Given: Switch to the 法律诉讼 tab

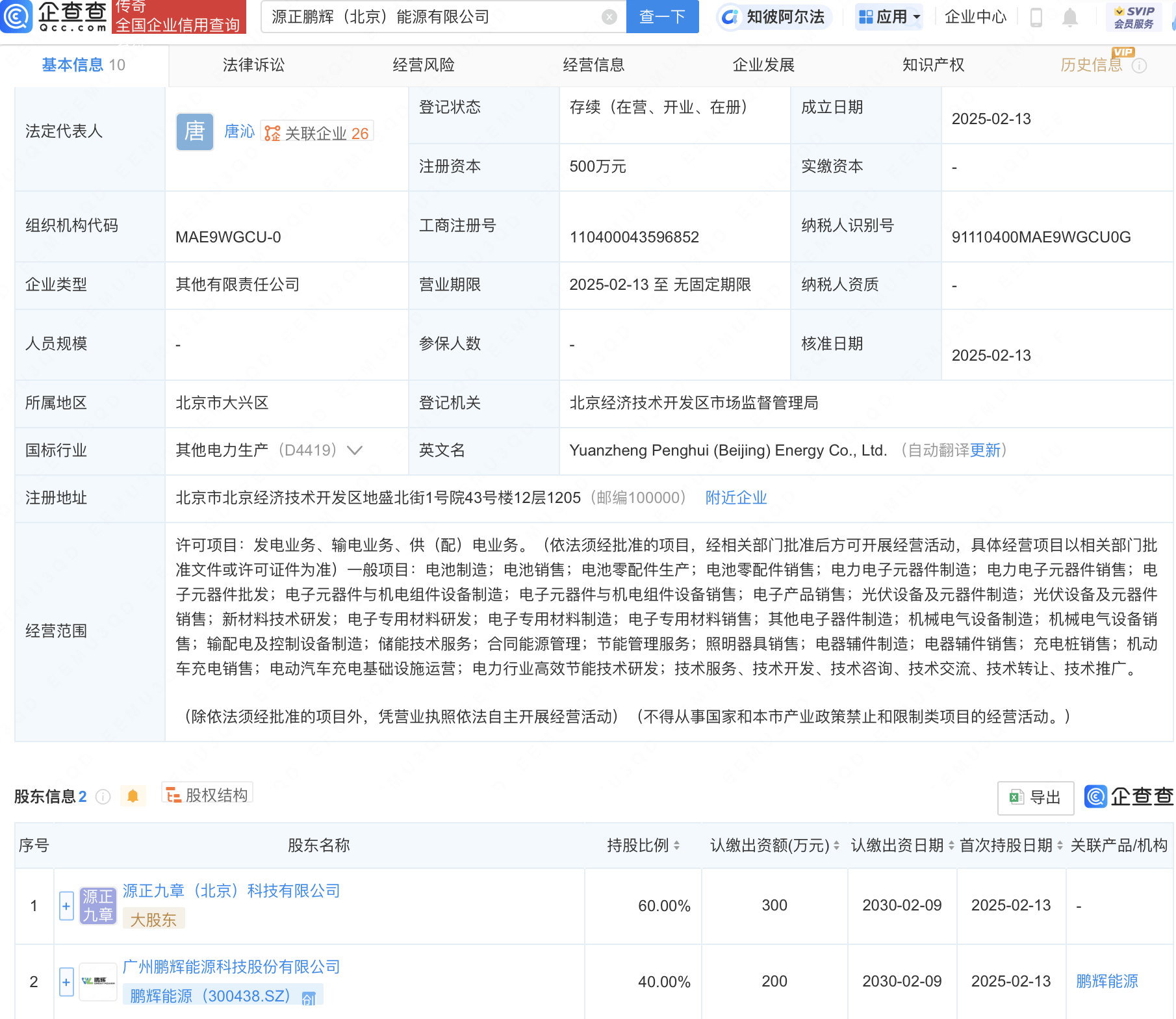Looking at the screenshot, I should (253, 64).
